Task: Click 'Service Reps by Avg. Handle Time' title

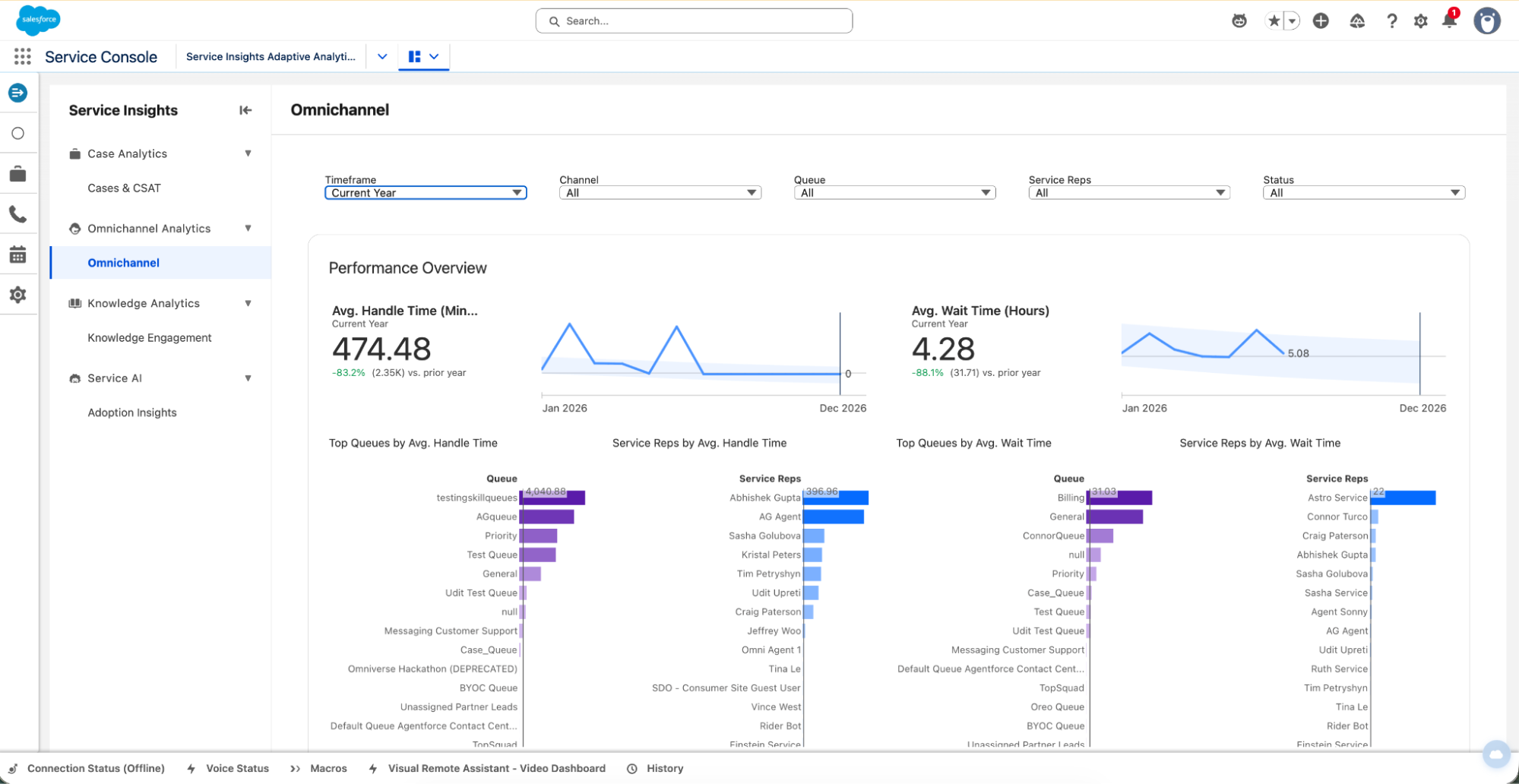Action: point(700,443)
